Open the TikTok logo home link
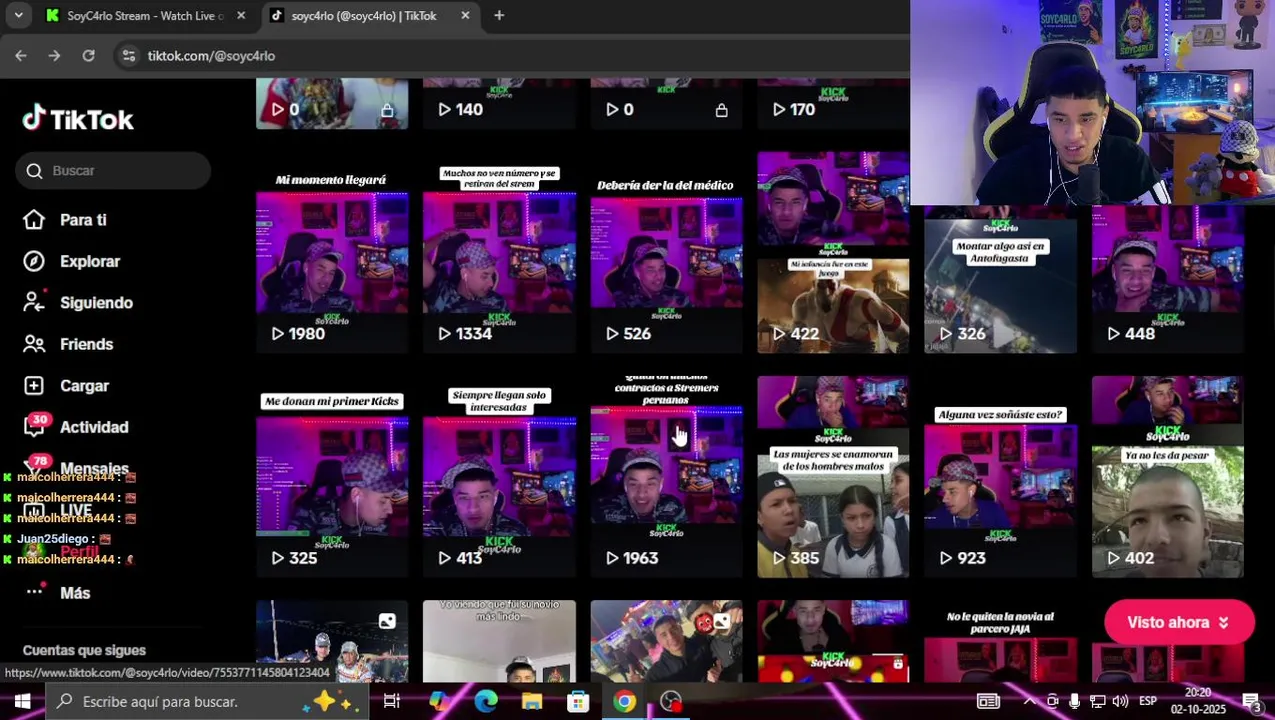Image resolution: width=1275 pixels, height=720 pixels. pyautogui.click(x=78, y=119)
